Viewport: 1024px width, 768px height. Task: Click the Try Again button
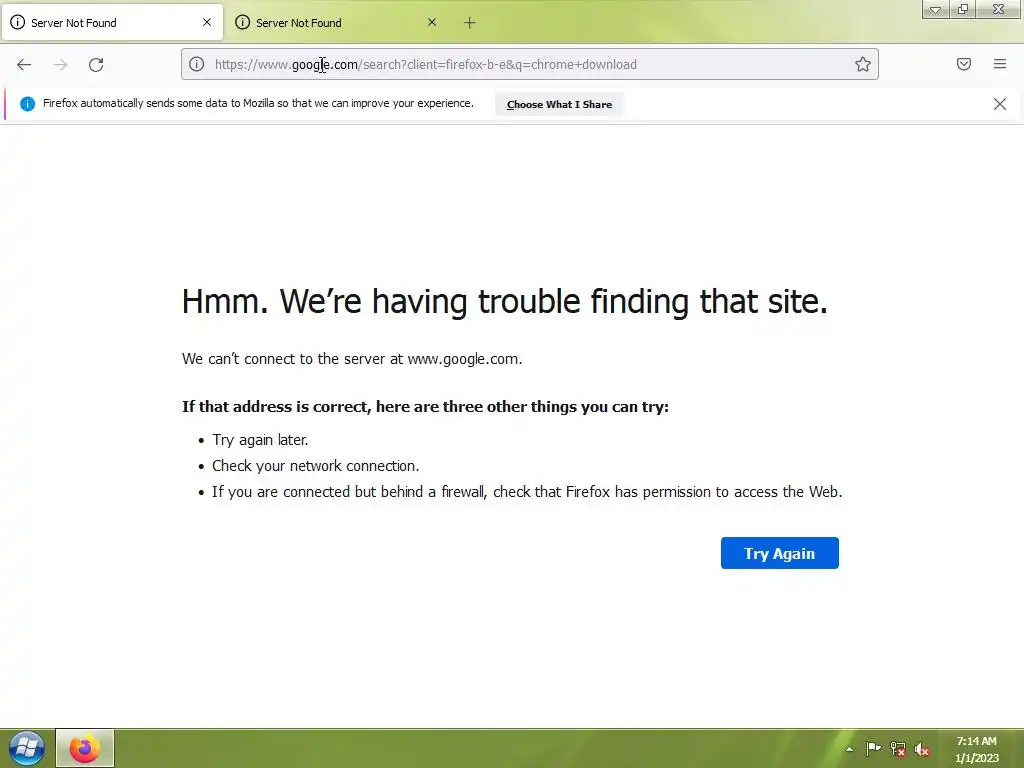point(780,553)
